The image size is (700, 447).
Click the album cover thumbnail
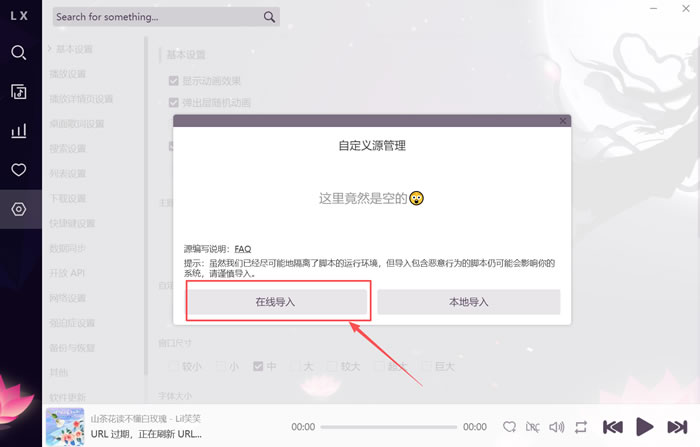[65, 426]
